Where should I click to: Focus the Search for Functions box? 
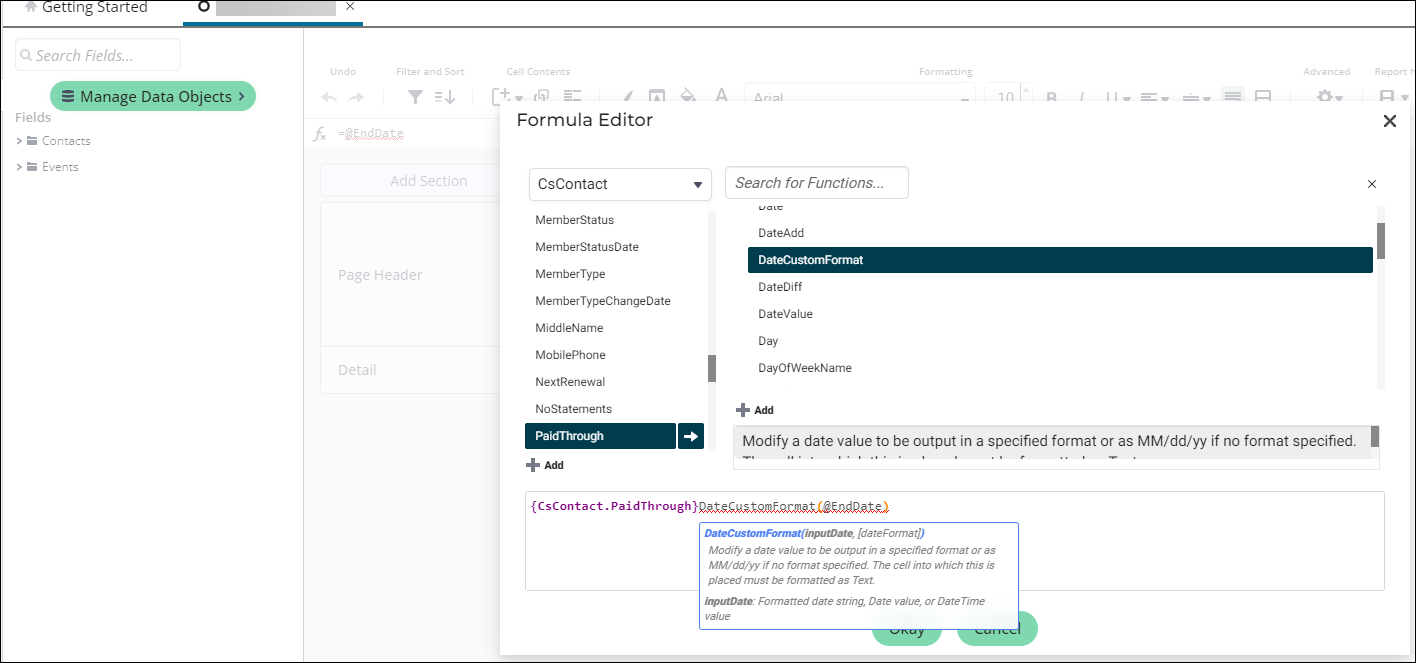pyautogui.click(x=817, y=182)
